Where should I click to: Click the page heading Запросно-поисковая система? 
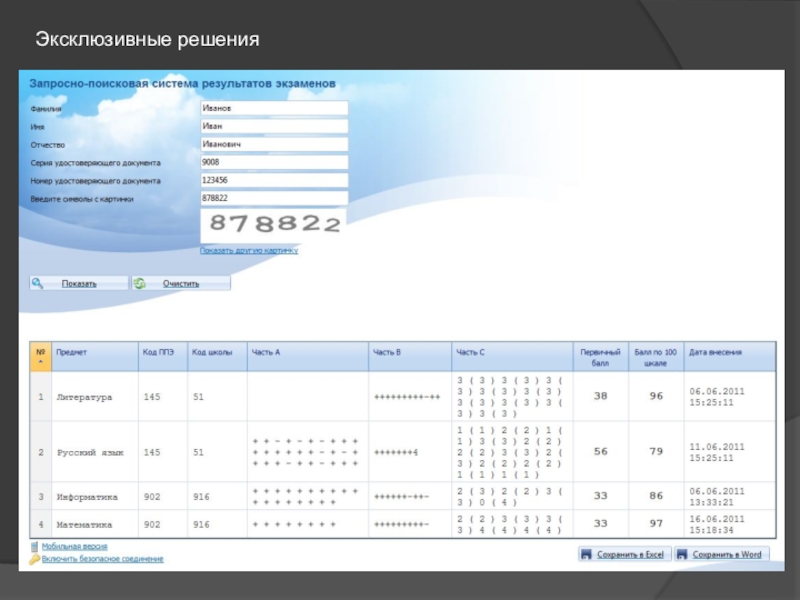click(x=182, y=84)
